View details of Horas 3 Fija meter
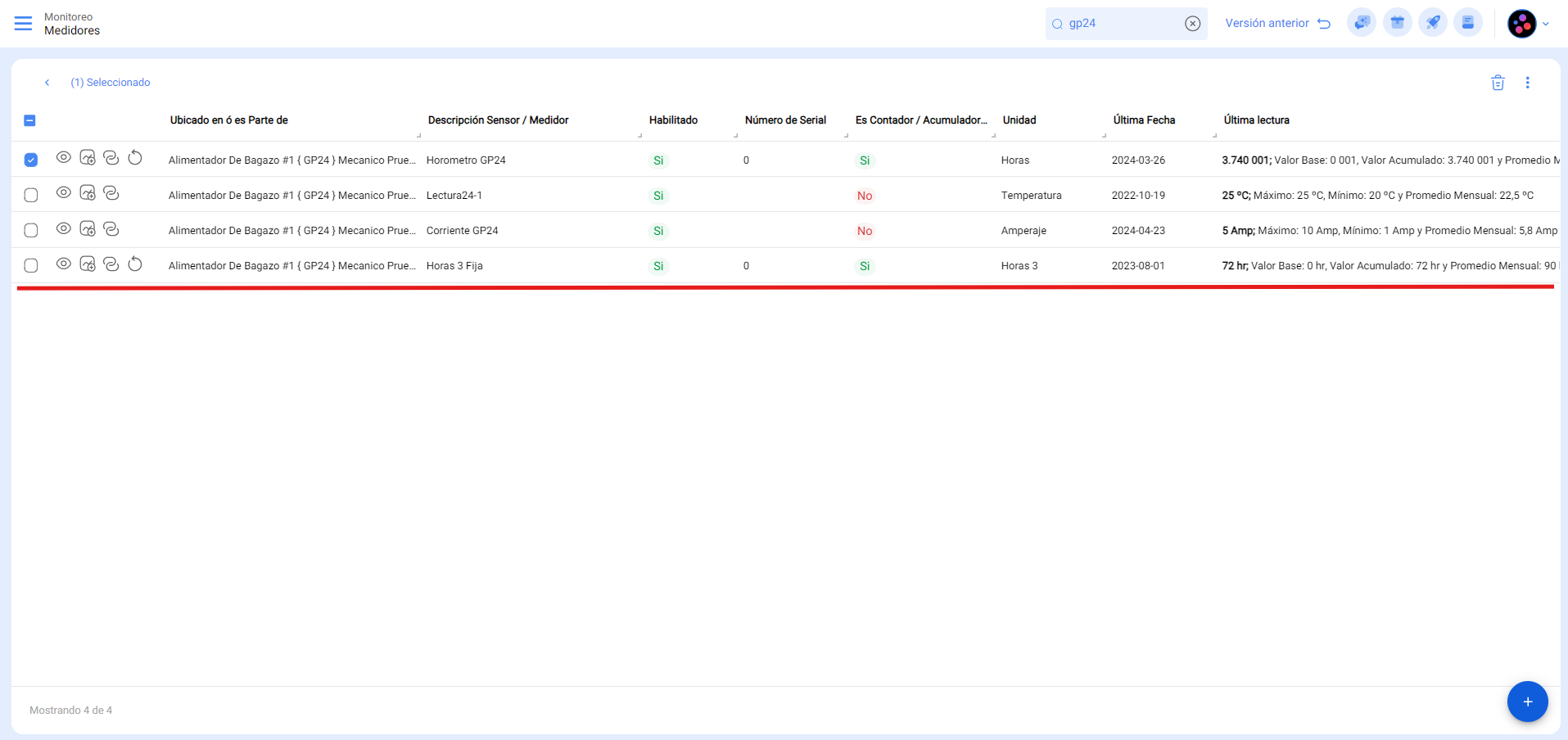Screen dimensions: 1568x740 [63, 264]
